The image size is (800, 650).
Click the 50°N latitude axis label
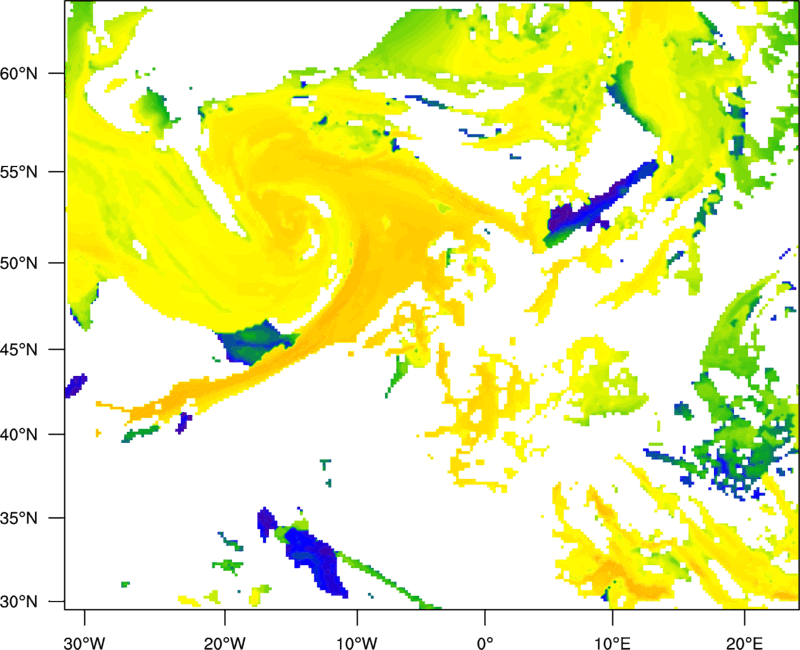coord(19,263)
